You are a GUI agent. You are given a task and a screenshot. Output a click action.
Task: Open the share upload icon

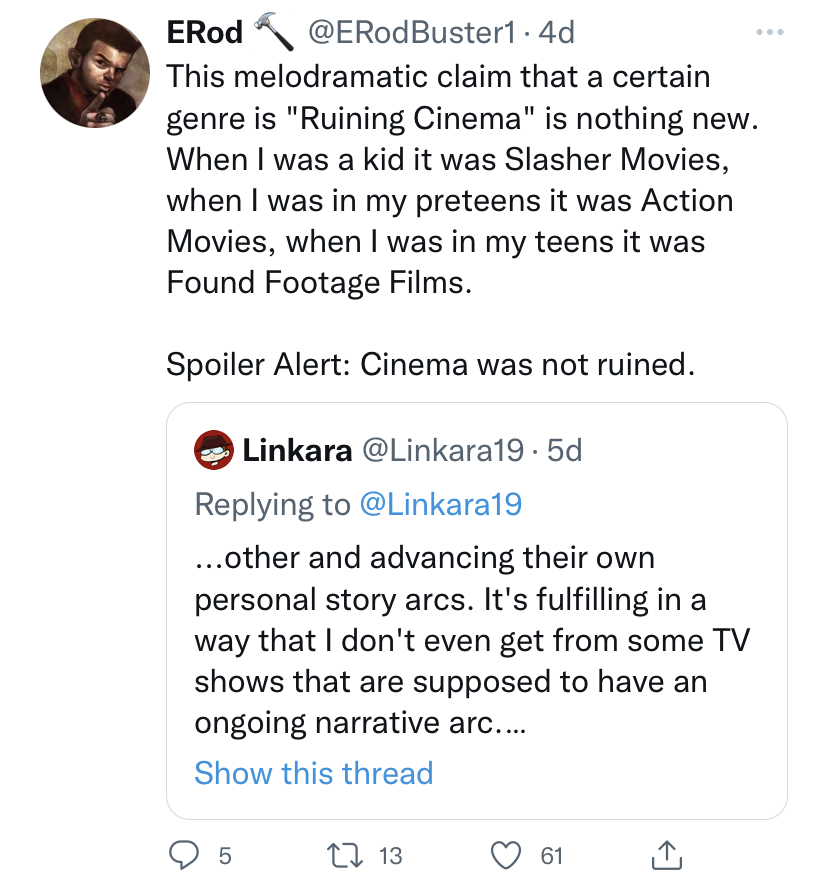click(x=666, y=855)
